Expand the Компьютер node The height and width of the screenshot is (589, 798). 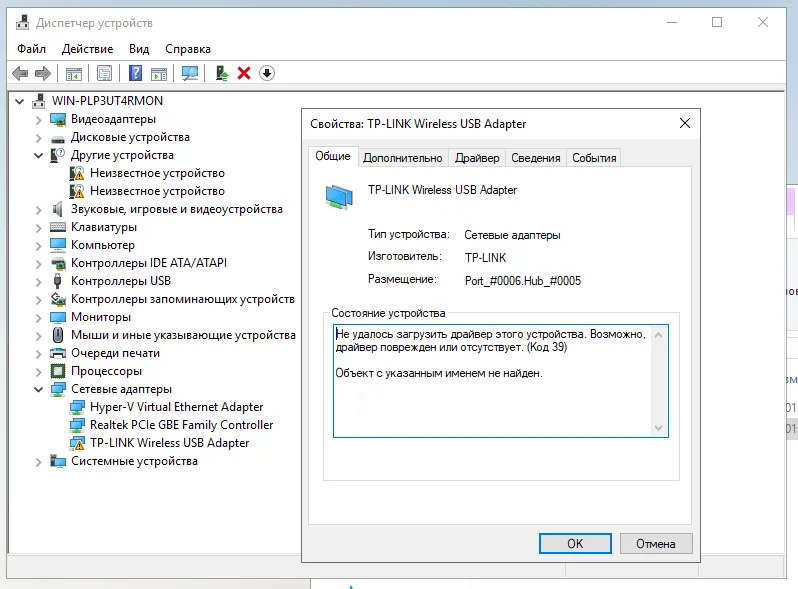[x=39, y=245]
